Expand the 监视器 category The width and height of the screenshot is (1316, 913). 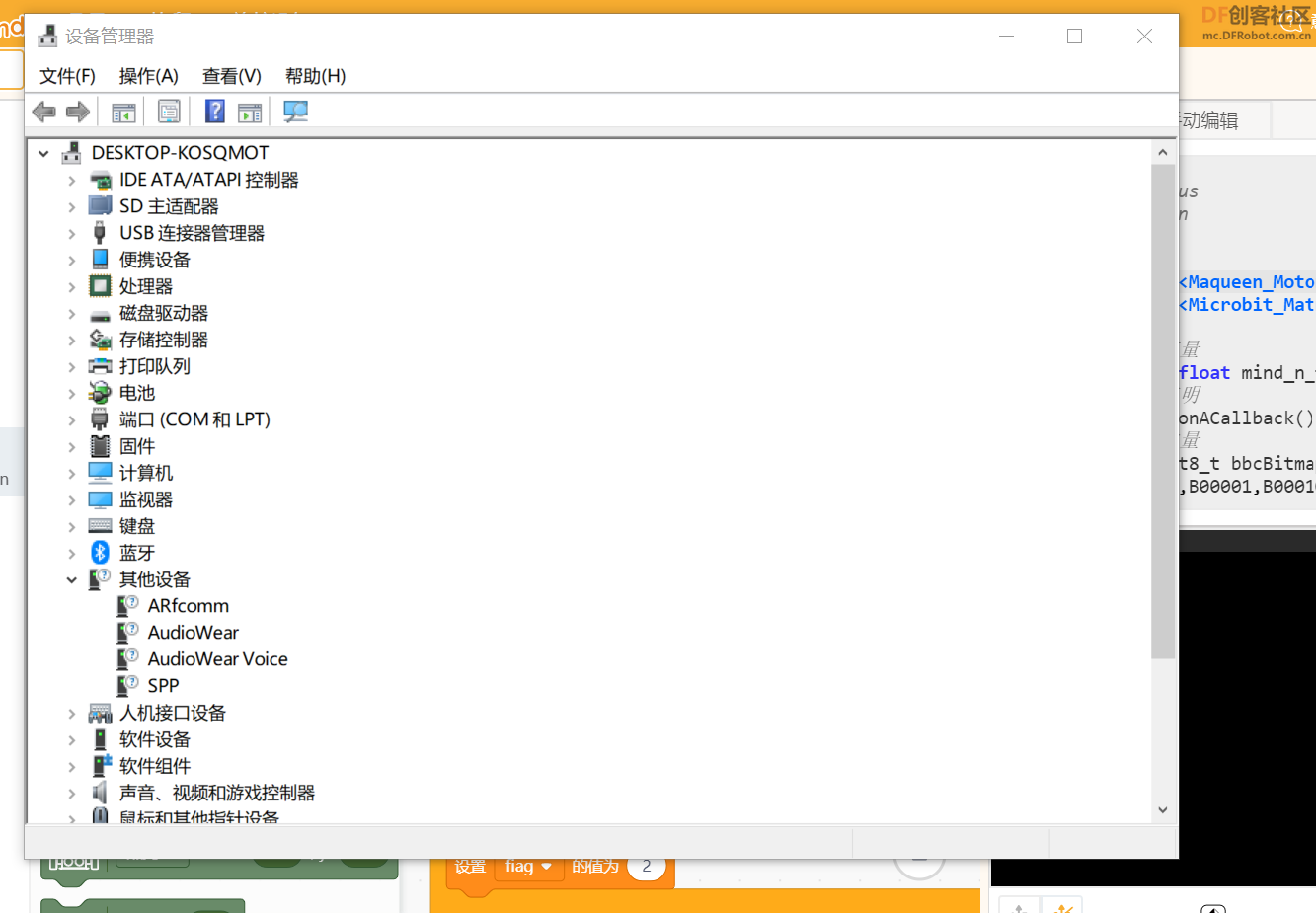coord(71,499)
